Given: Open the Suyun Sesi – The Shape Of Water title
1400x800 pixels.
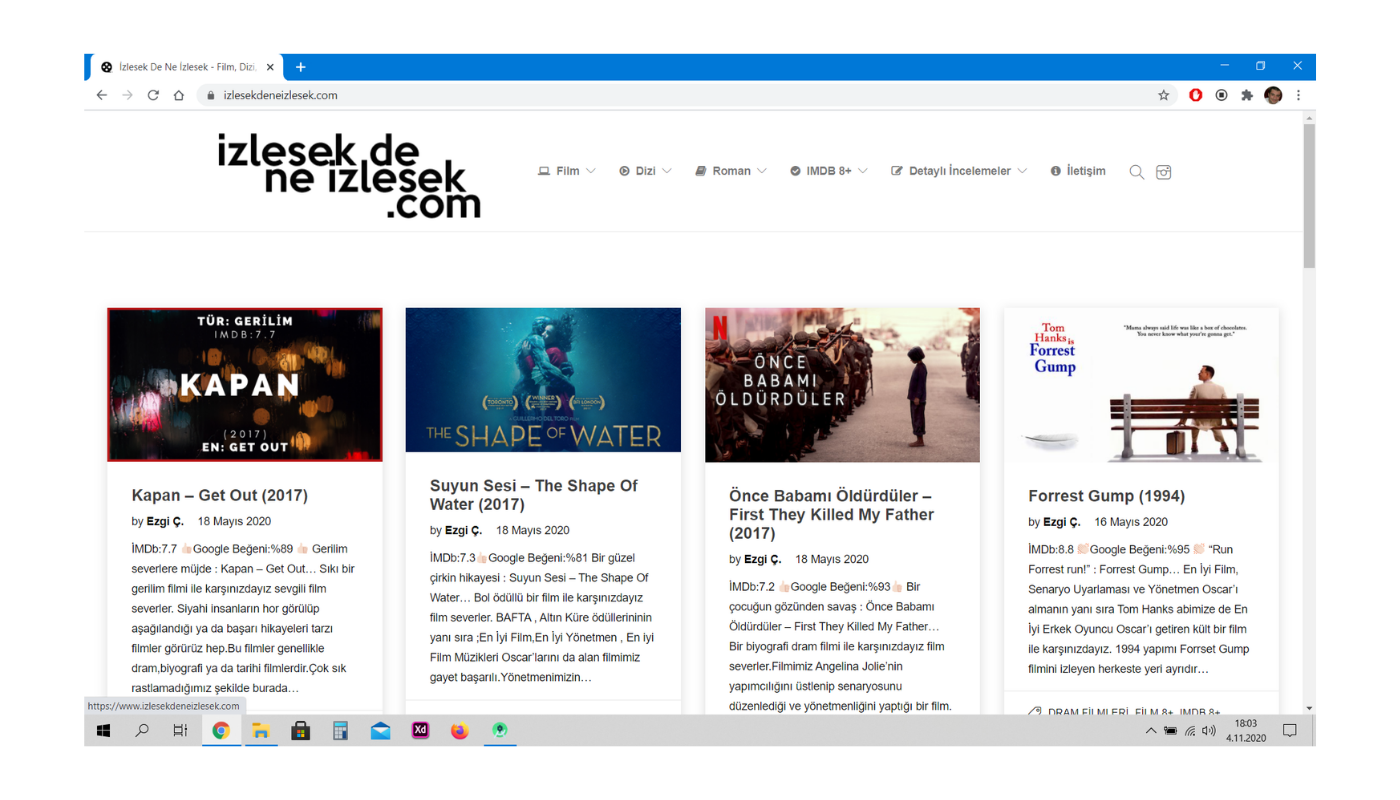Looking at the screenshot, I should tap(534, 495).
